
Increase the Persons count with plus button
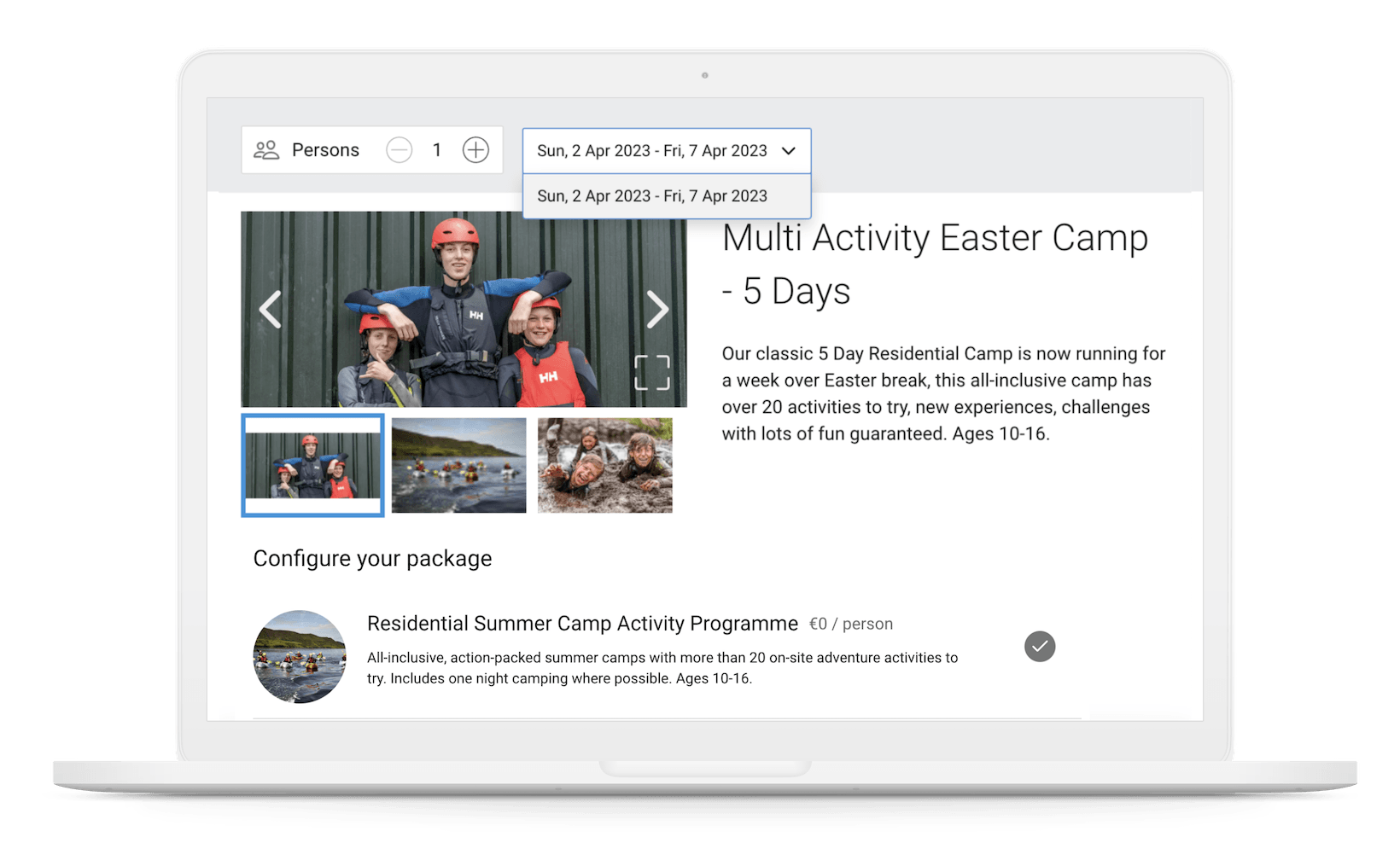click(x=475, y=150)
